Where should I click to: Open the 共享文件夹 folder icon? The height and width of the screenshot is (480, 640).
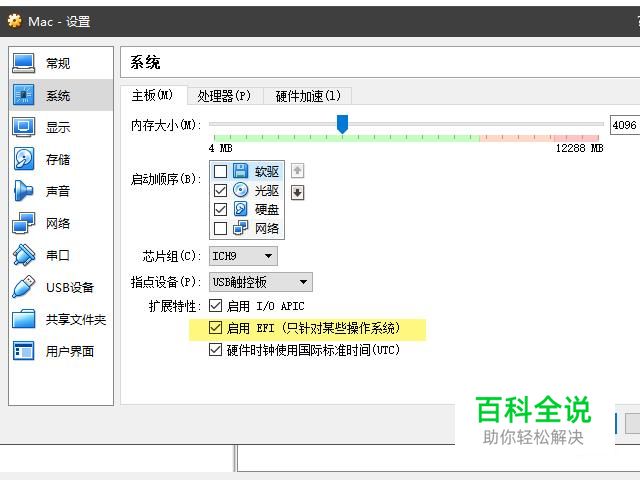point(23,319)
